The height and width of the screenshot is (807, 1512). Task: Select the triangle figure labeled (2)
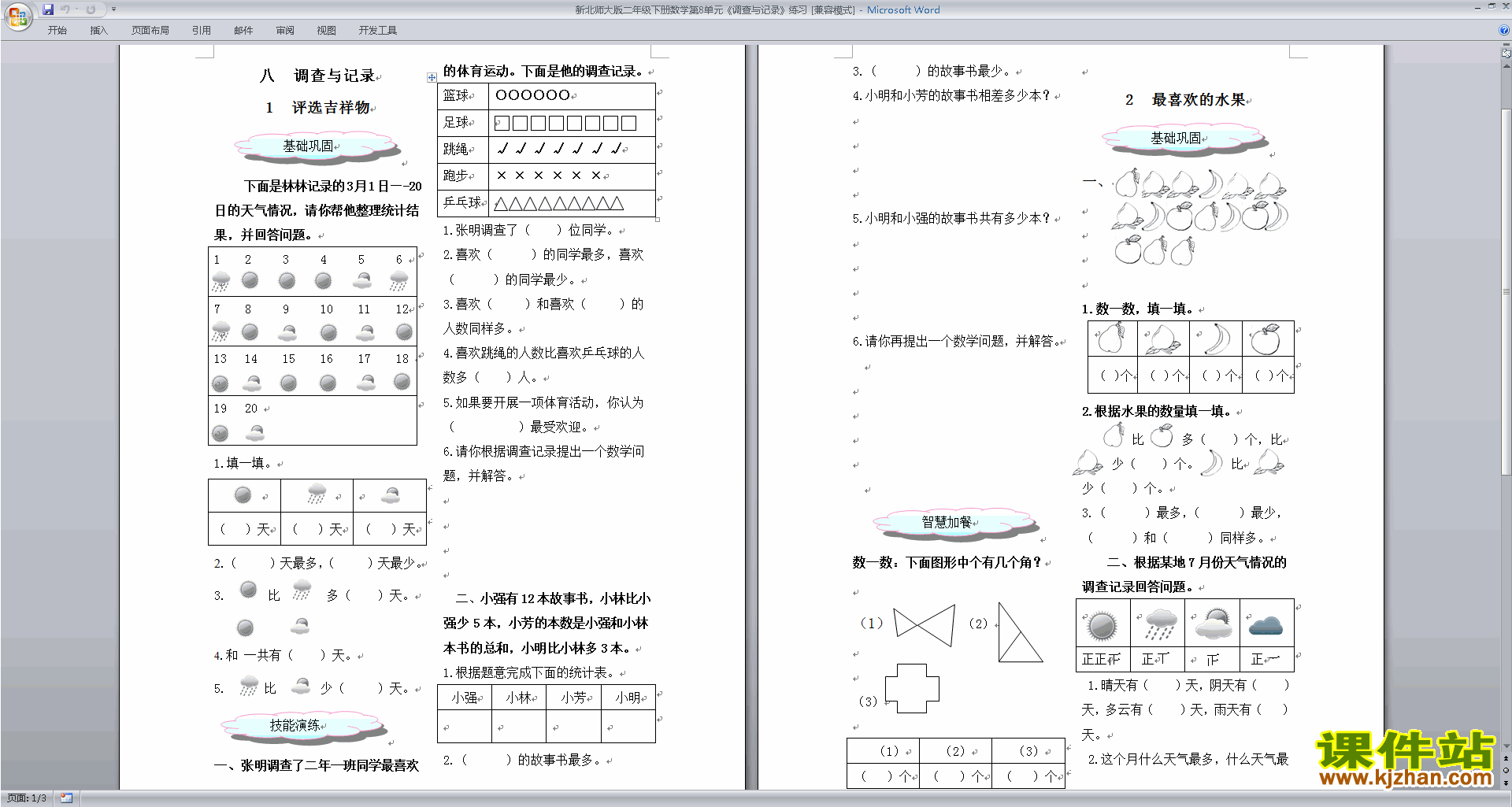(1020, 632)
